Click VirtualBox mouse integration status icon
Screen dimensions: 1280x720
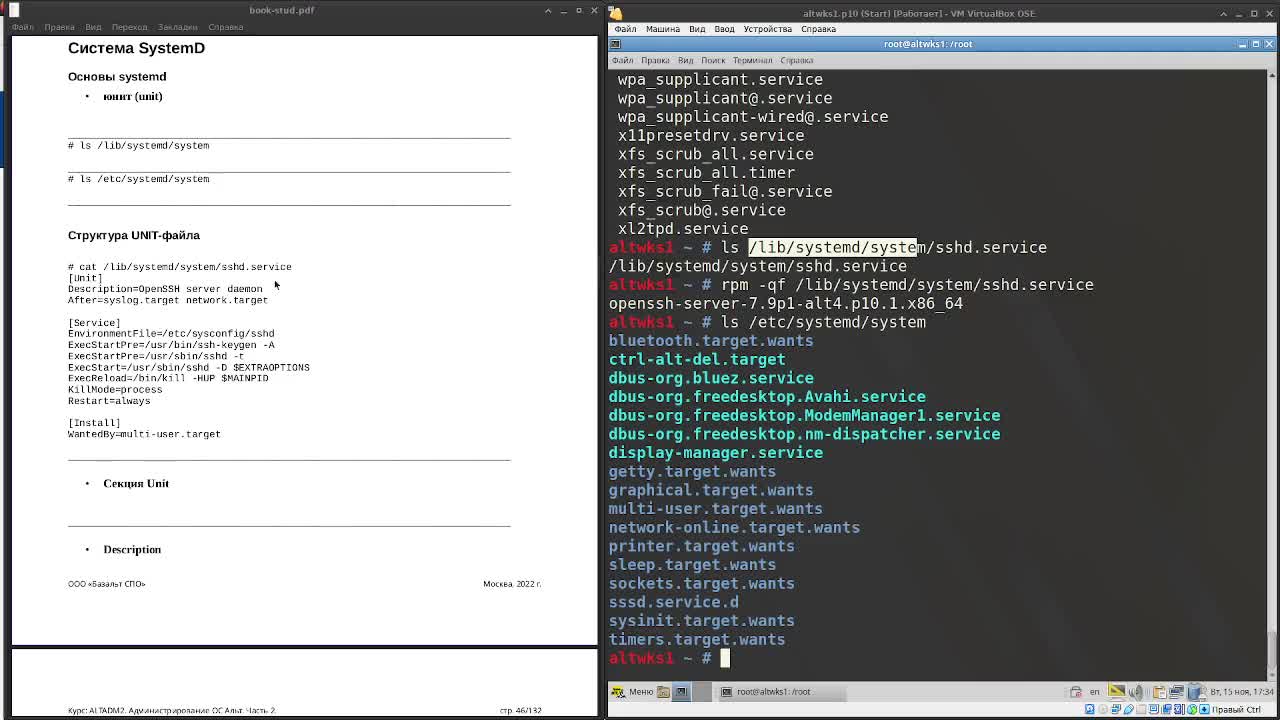pos(1192,710)
